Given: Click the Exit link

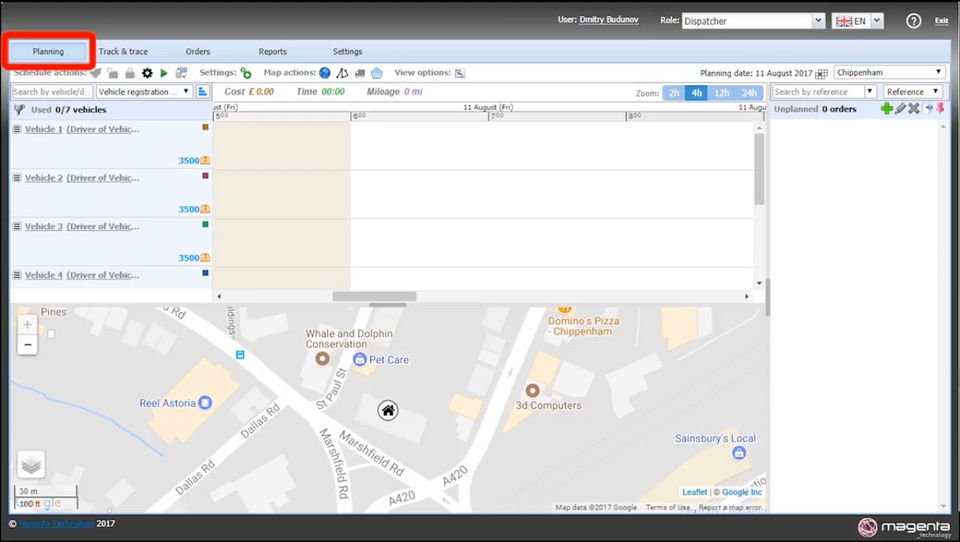Looking at the screenshot, I should coord(941,21).
